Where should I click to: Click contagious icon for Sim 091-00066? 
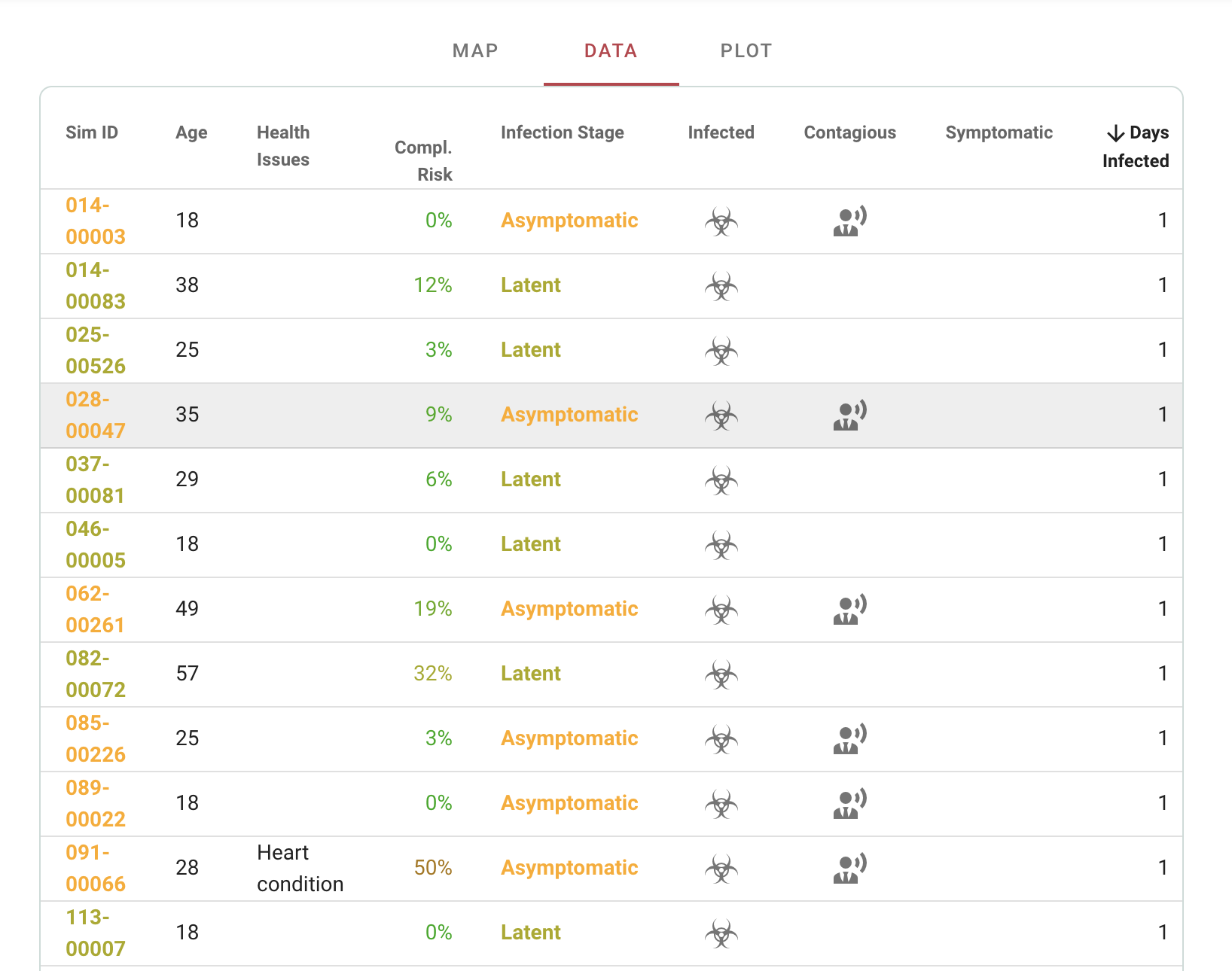pyautogui.click(x=849, y=869)
